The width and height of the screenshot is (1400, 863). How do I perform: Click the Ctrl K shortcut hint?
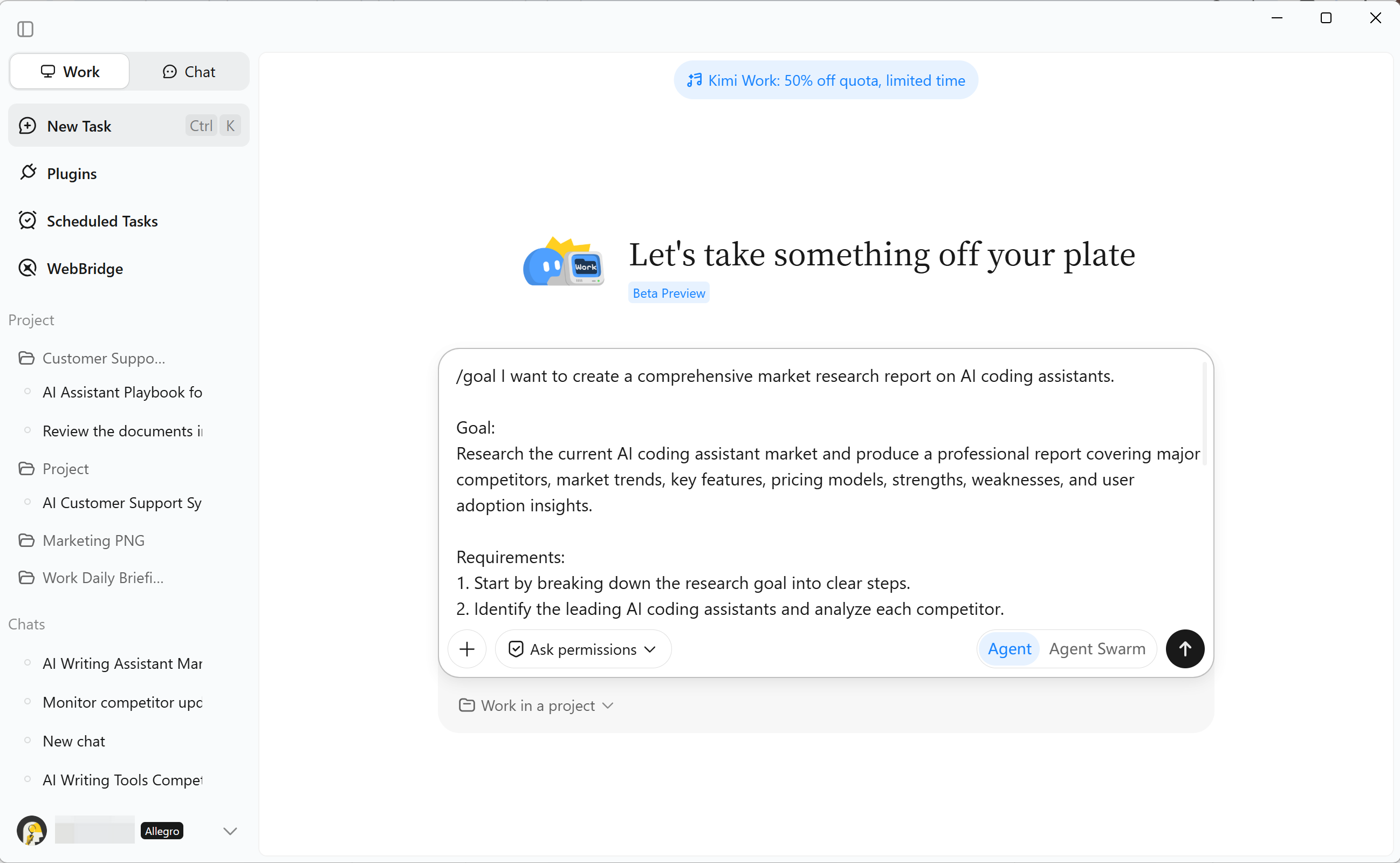coord(213,126)
